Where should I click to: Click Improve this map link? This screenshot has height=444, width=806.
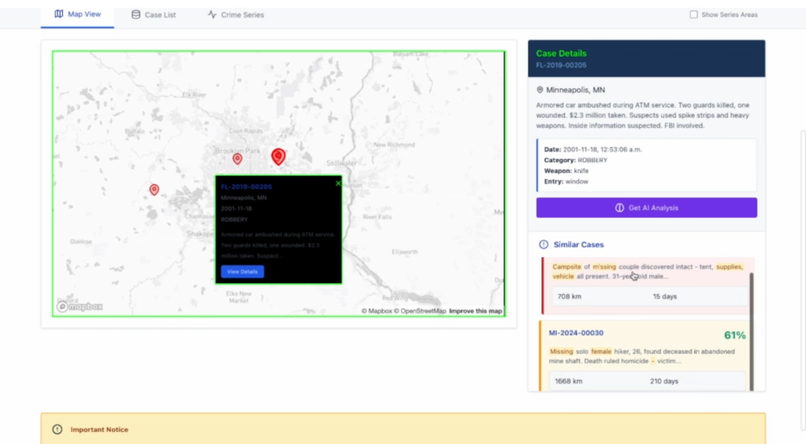[475, 311]
